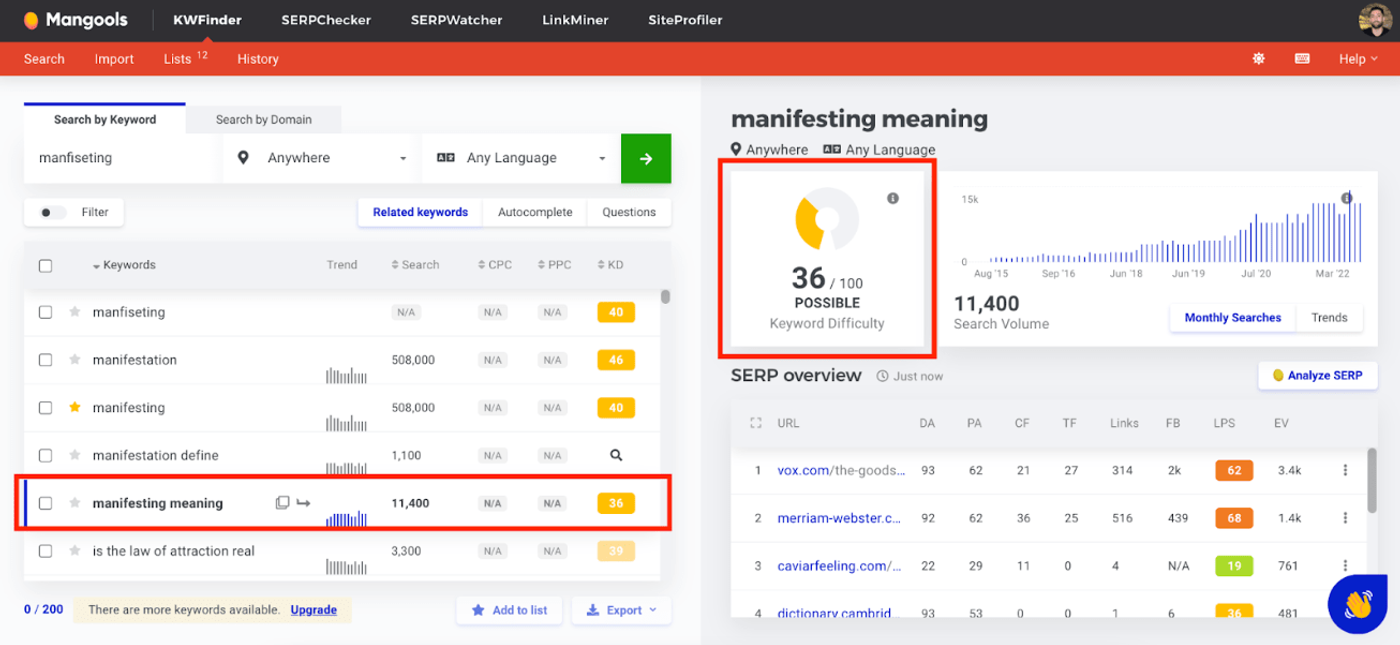Select the Autocomplete tab
The width and height of the screenshot is (1400, 645).
pyautogui.click(x=535, y=212)
